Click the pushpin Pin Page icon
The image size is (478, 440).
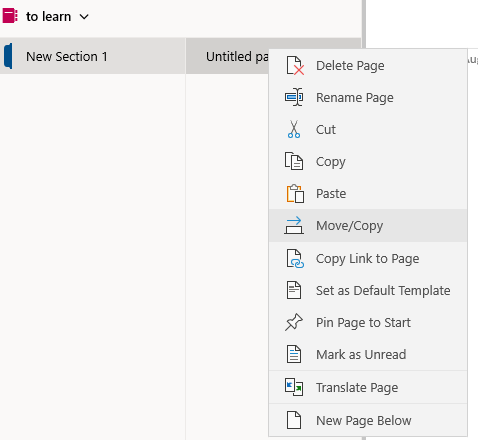pyautogui.click(x=294, y=322)
